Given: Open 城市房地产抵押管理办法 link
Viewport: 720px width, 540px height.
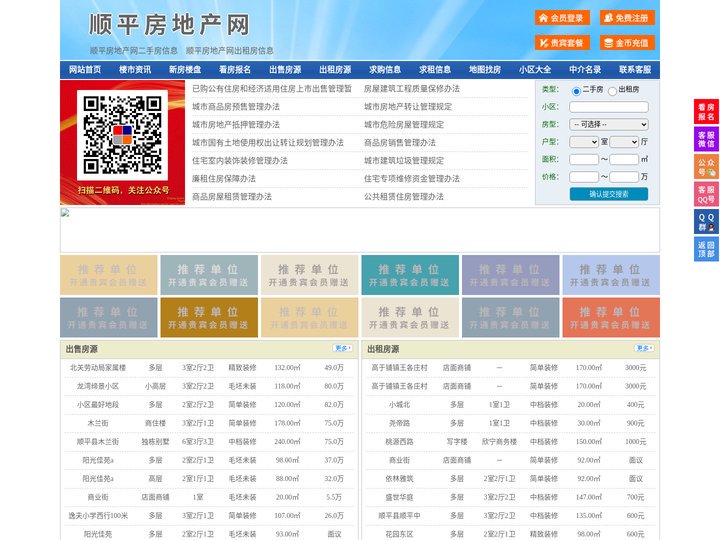Looking at the screenshot, I should (x=236, y=124).
